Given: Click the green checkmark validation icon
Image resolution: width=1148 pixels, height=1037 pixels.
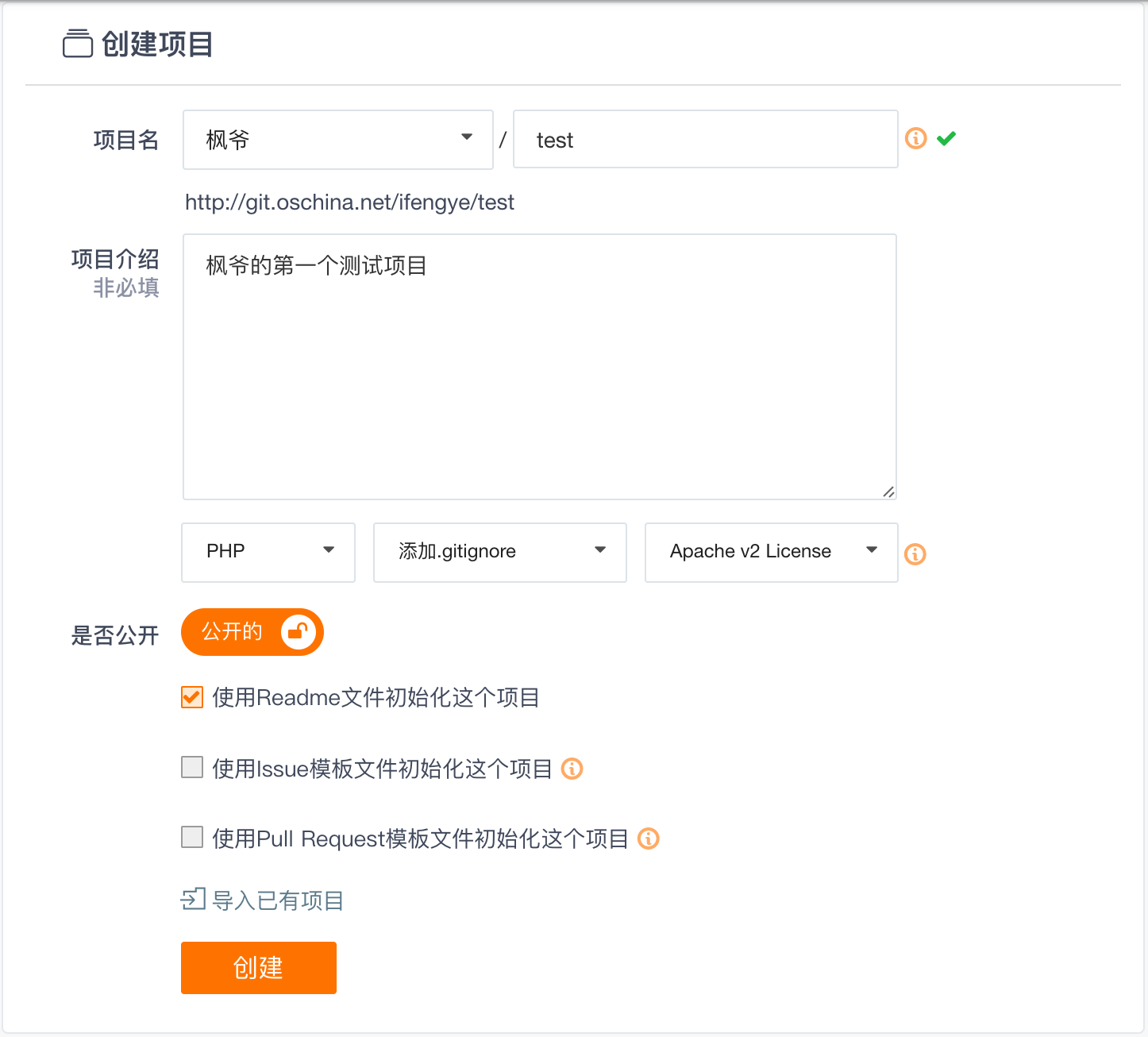Looking at the screenshot, I should coord(946,139).
